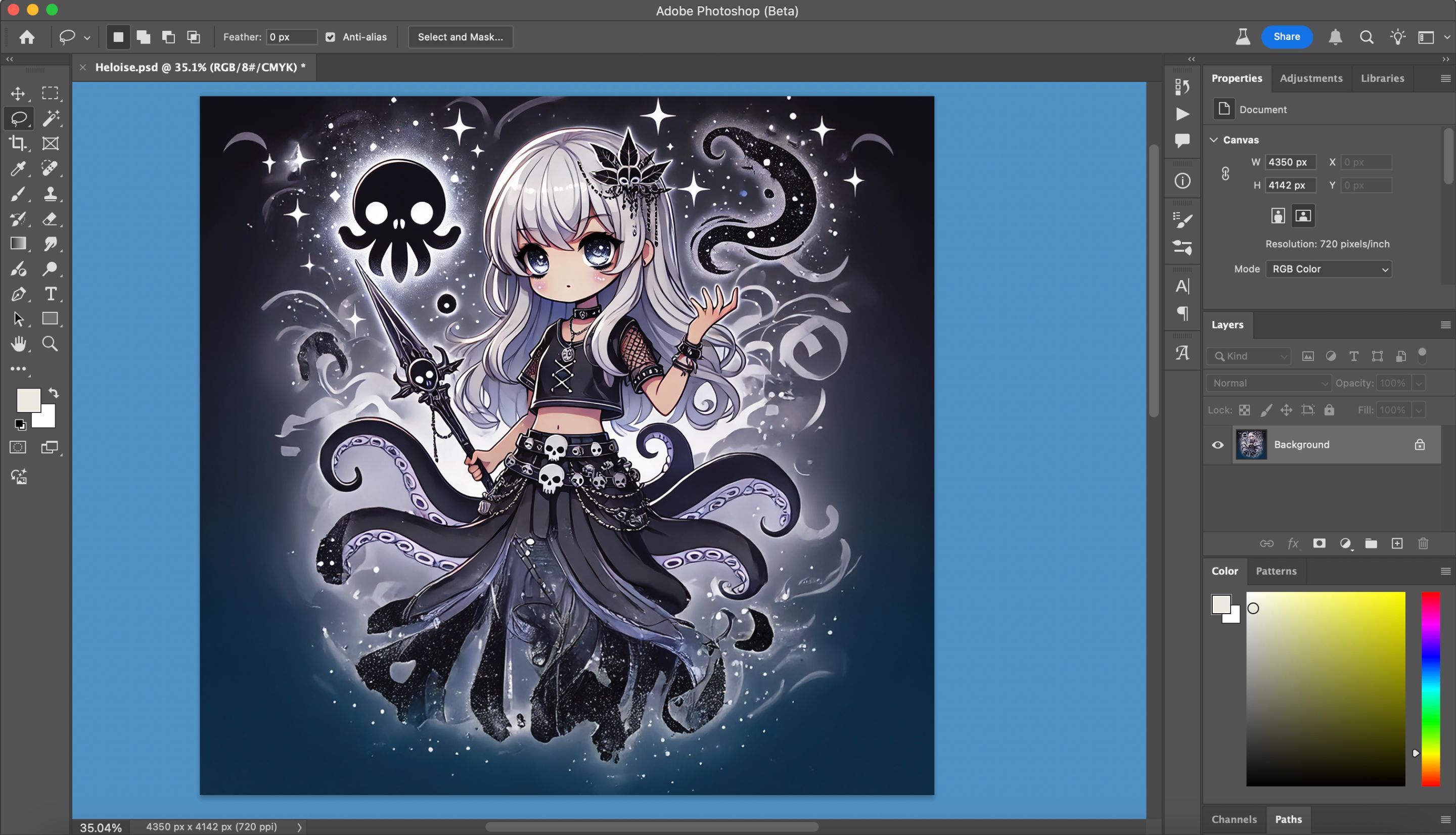Select the Brush tool
1456x835 pixels.
tap(18, 194)
